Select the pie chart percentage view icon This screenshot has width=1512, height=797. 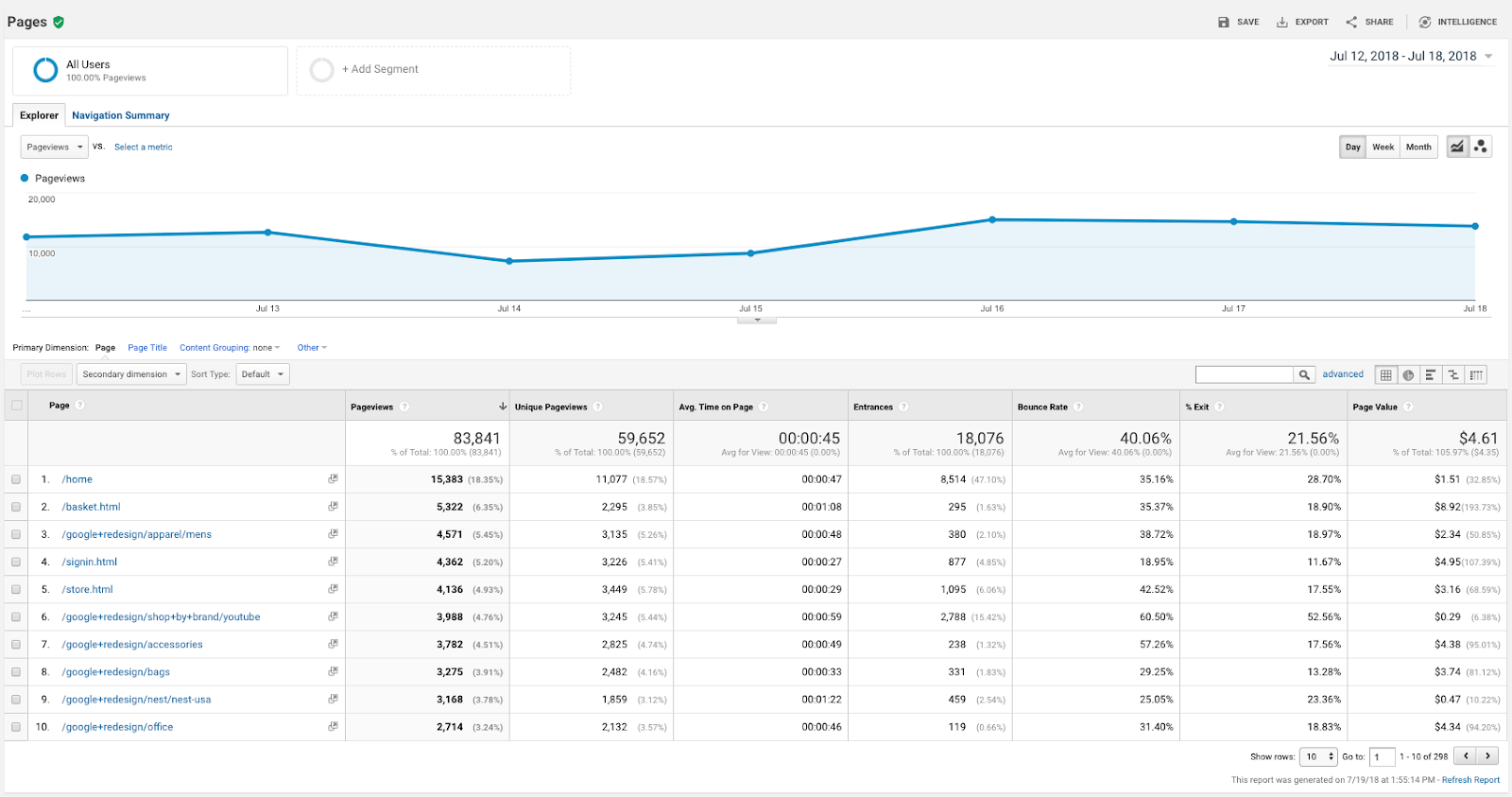click(x=1408, y=375)
